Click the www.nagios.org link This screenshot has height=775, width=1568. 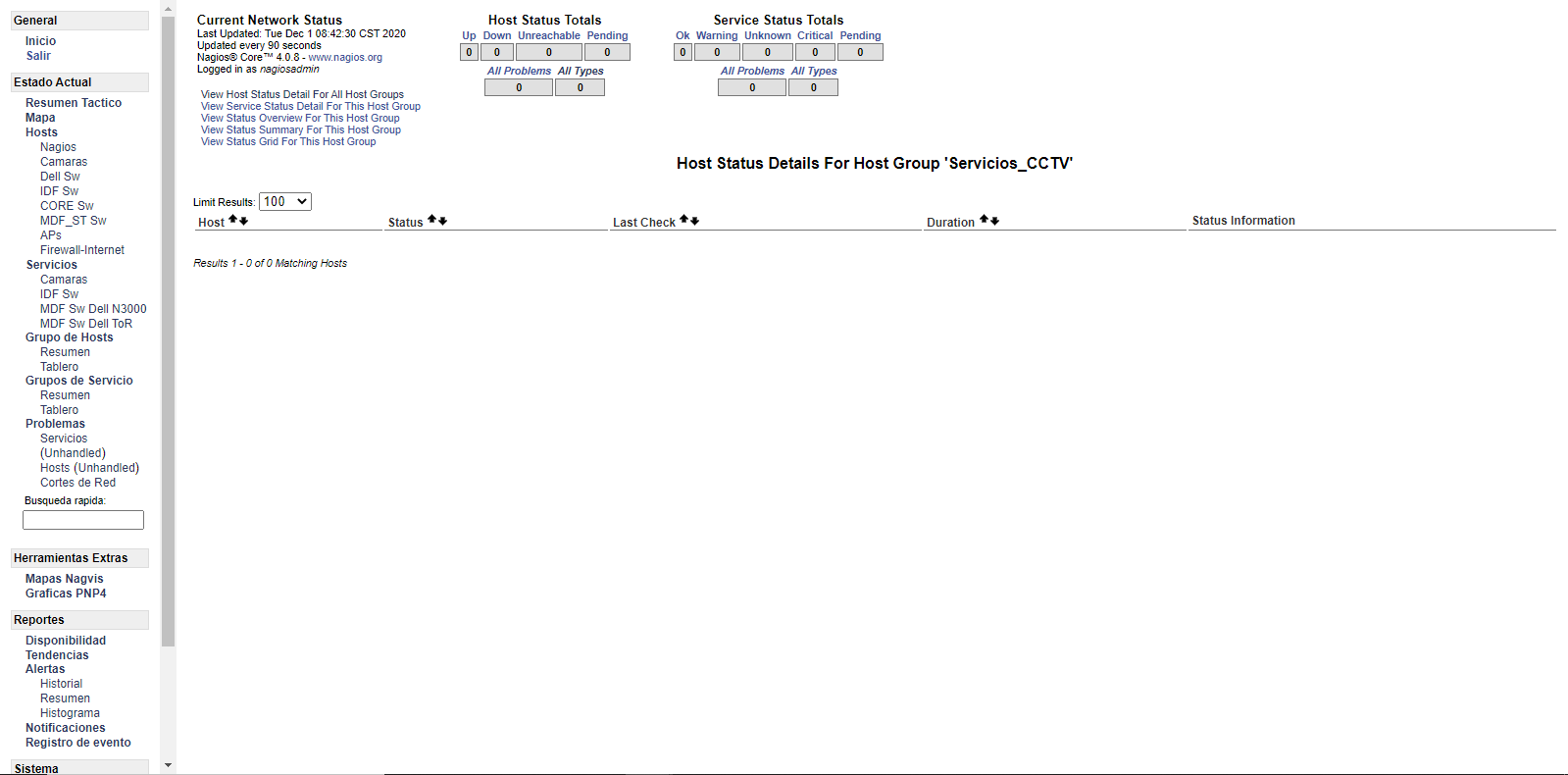point(345,58)
